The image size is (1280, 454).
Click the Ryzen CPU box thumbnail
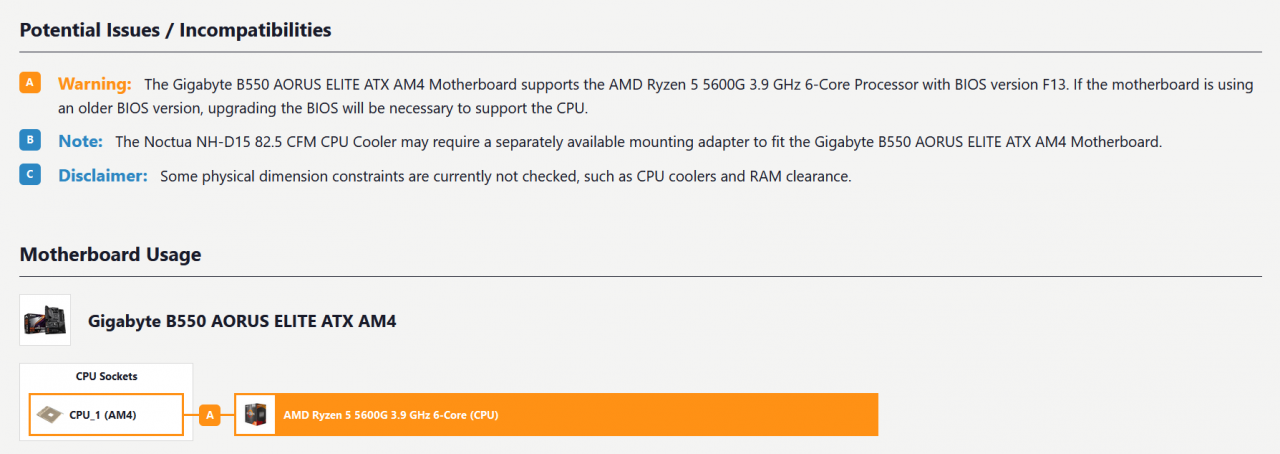coord(255,414)
